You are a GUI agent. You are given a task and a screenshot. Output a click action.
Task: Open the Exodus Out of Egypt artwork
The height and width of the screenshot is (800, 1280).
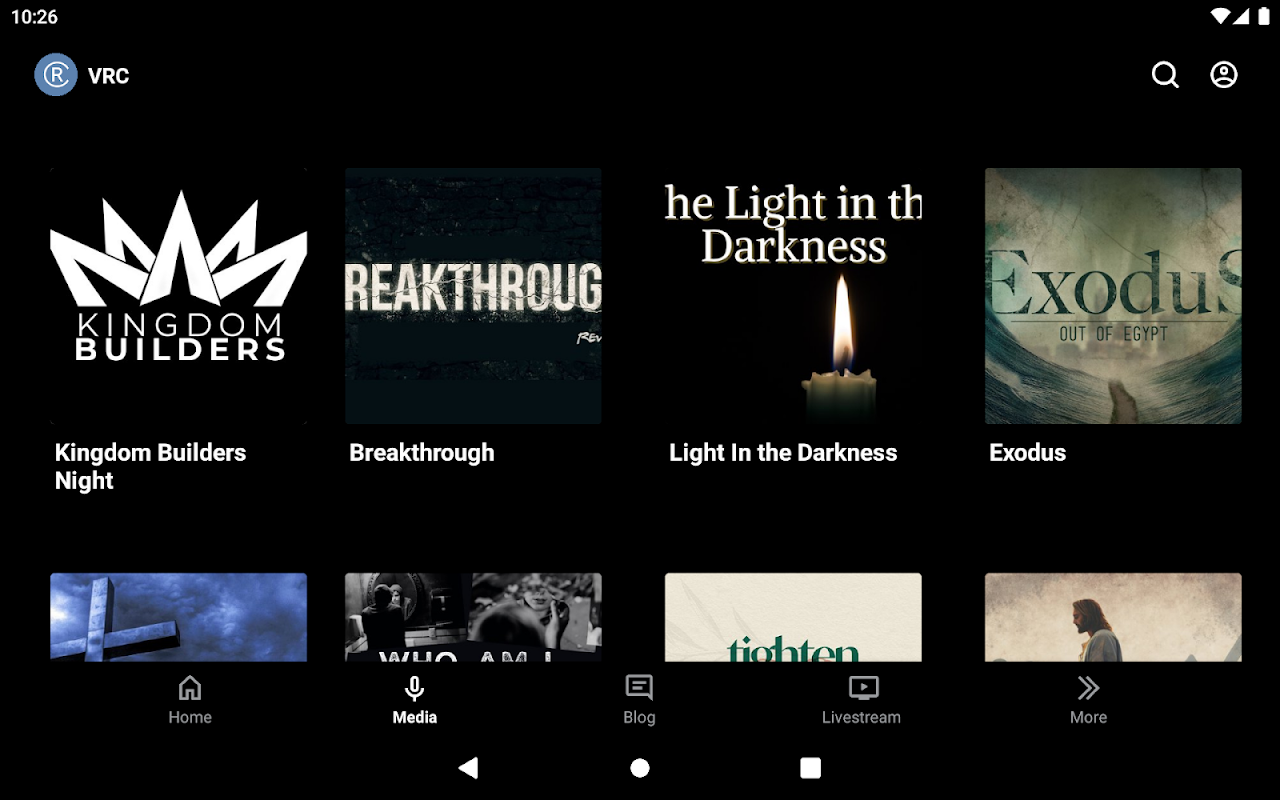tap(1113, 296)
